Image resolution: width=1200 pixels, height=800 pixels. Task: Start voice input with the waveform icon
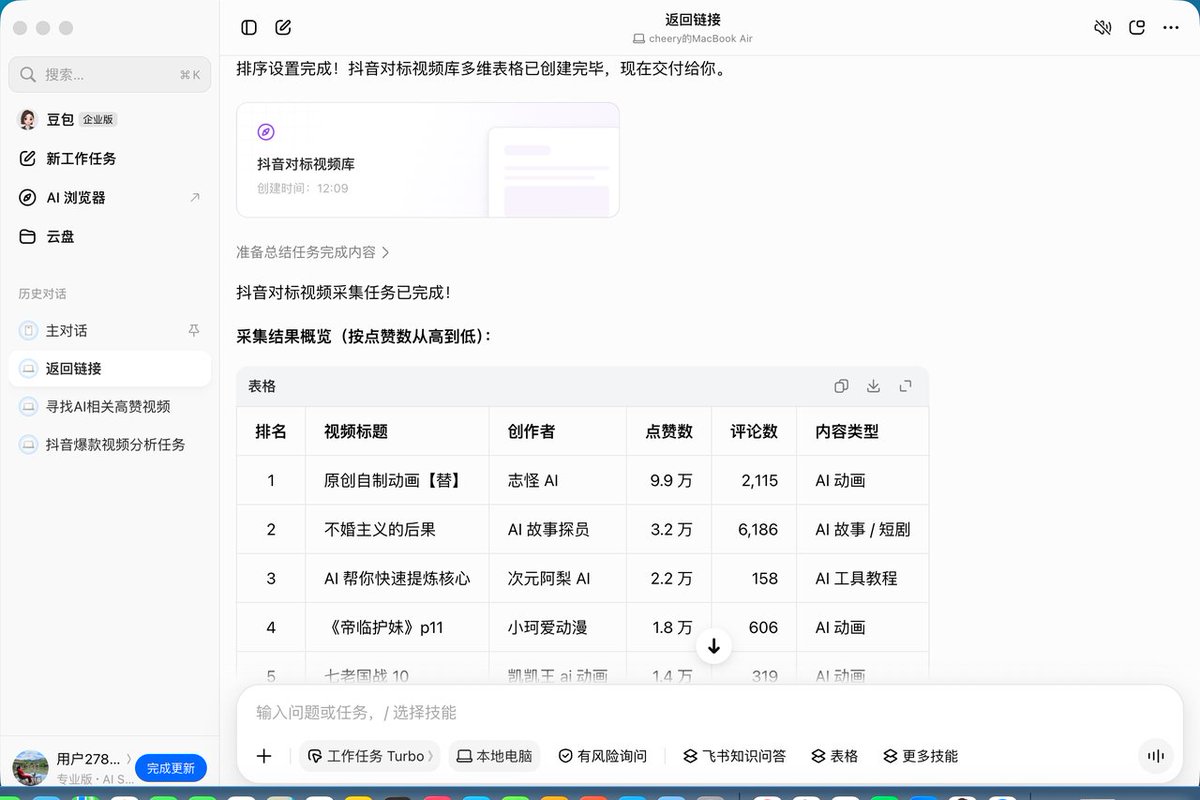tap(1156, 756)
